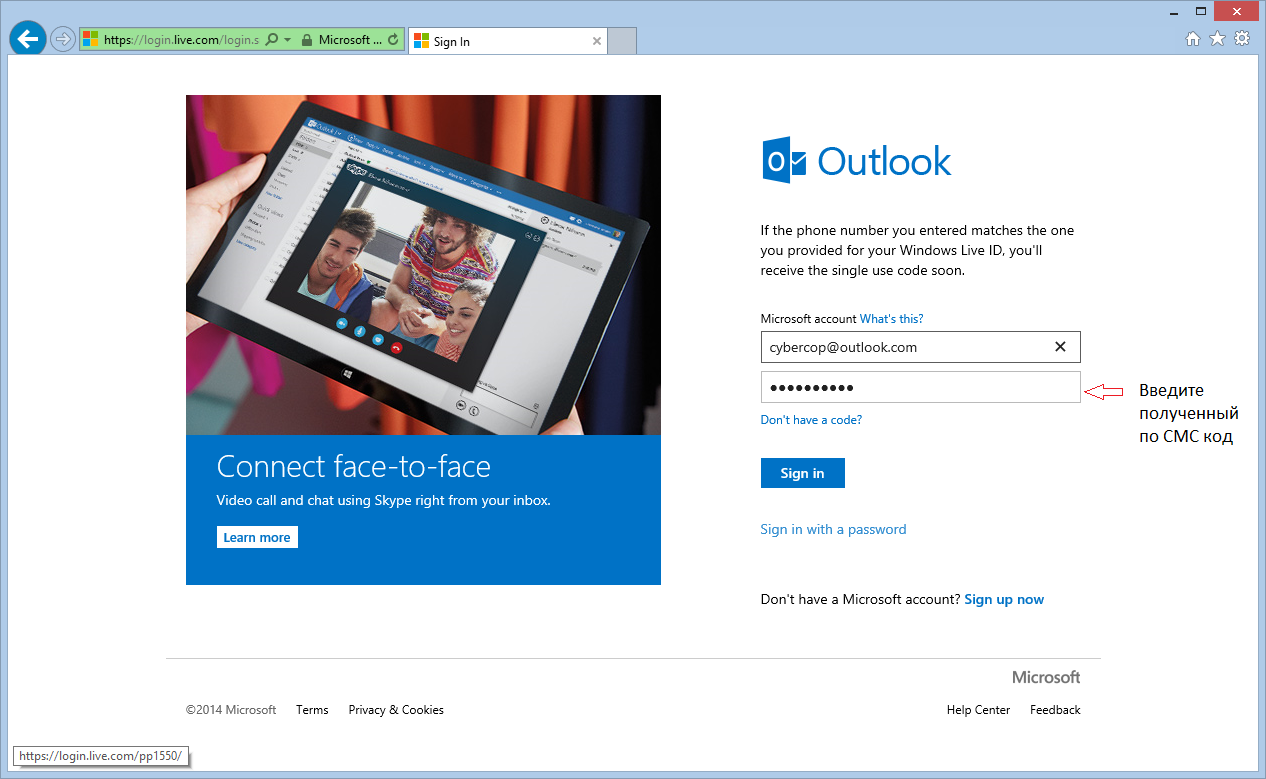Refresh the page with the reload icon
1266x779 pixels.
click(x=393, y=40)
